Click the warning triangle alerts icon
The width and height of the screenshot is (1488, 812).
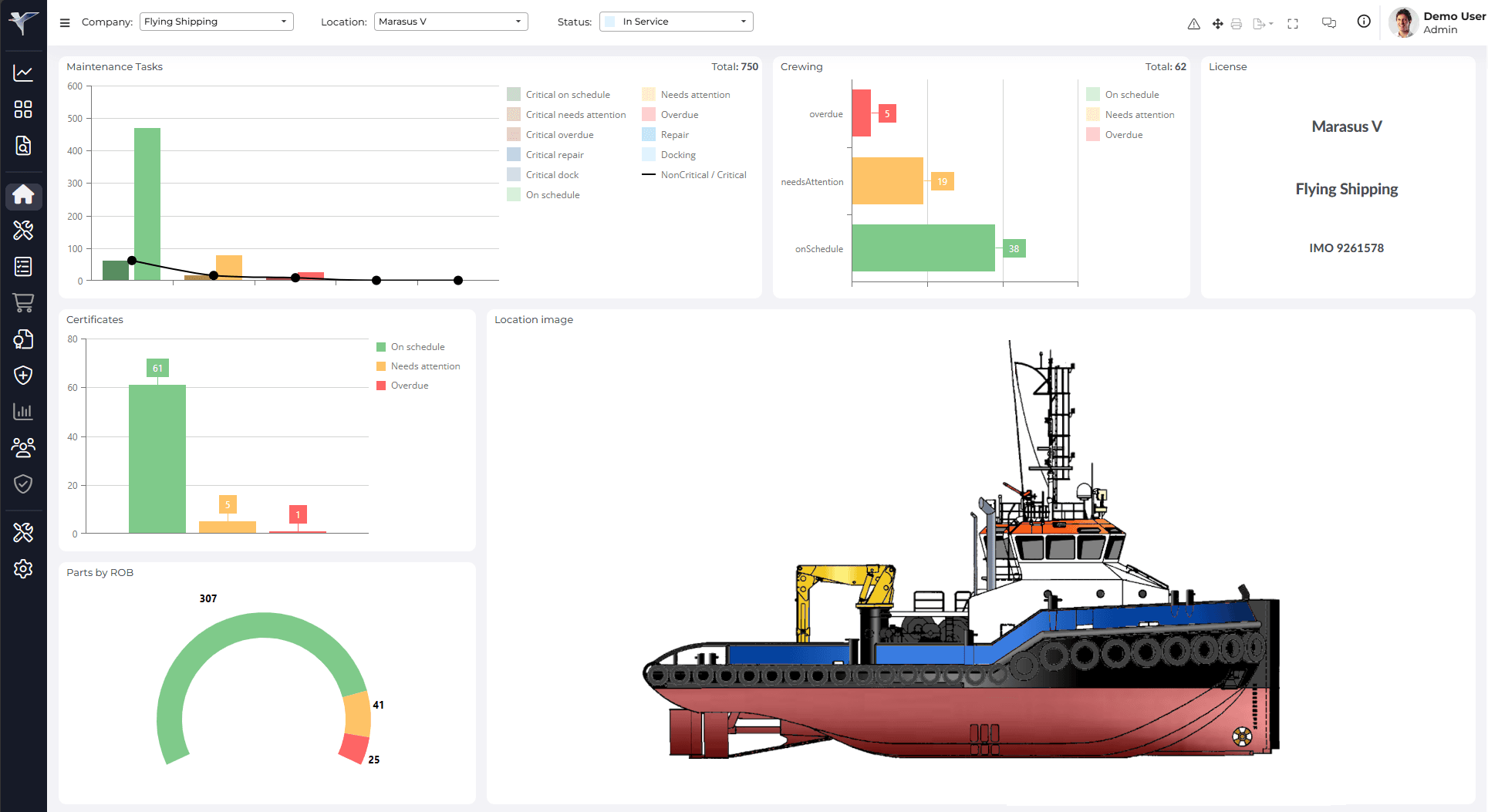pyautogui.click(x=1193, y=24)
